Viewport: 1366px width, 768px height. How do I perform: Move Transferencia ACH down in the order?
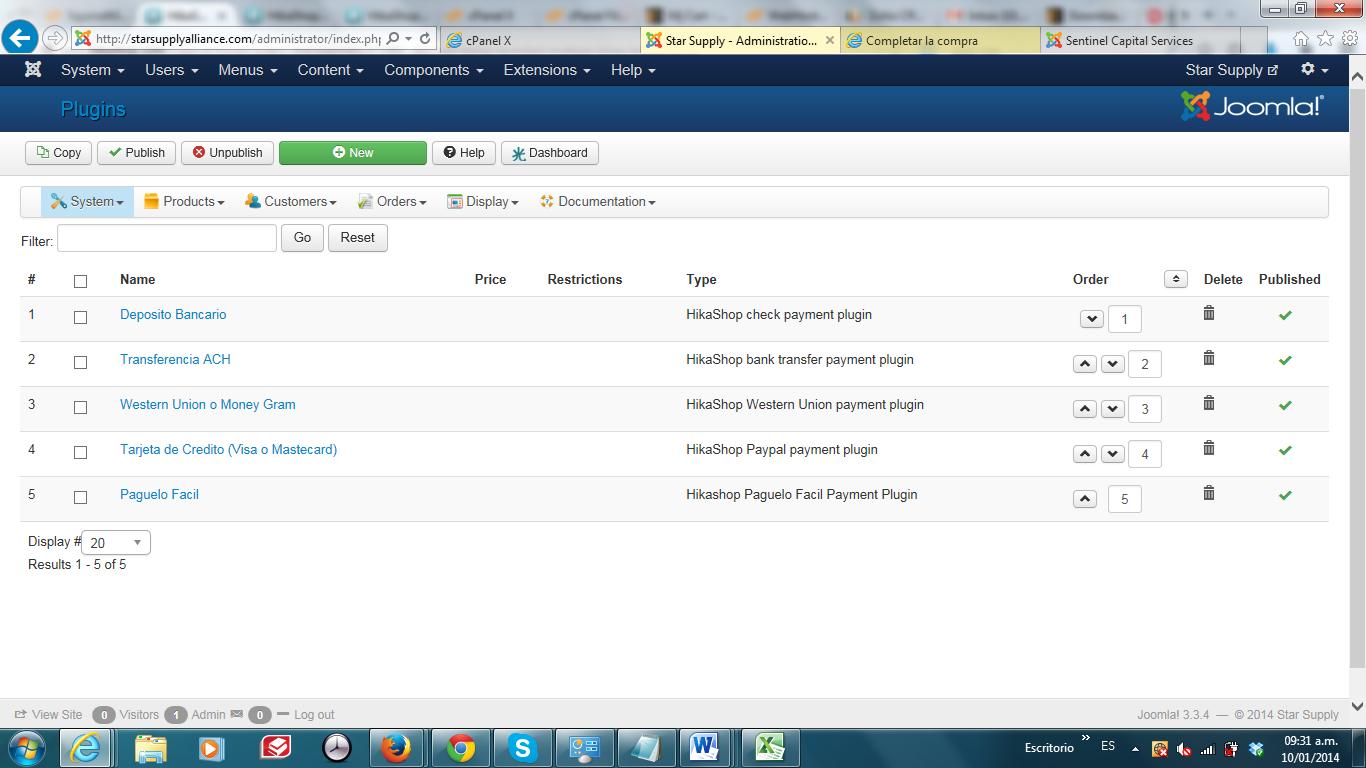point(1113,364)
